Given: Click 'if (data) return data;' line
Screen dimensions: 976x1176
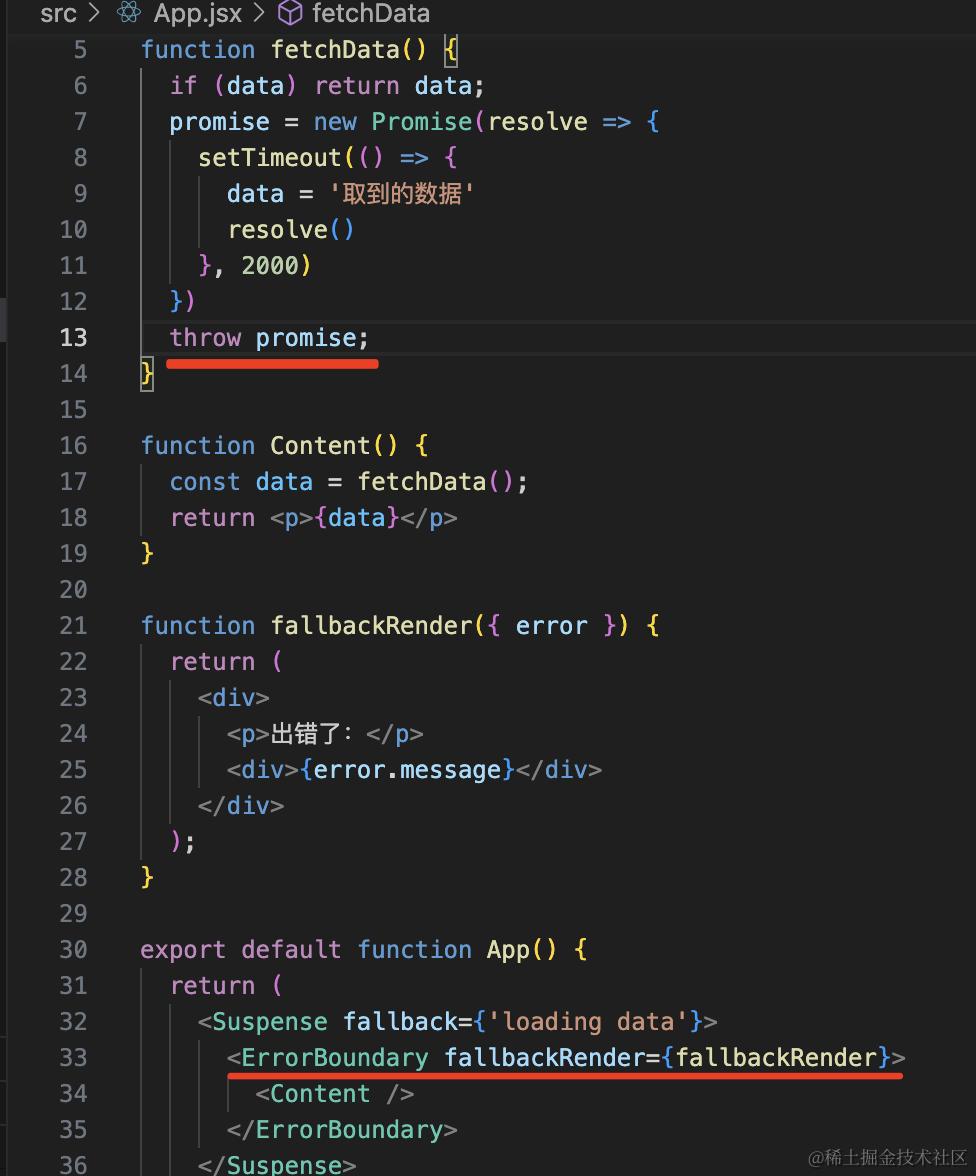Looking at the screenshot, I should pos(327,86).
